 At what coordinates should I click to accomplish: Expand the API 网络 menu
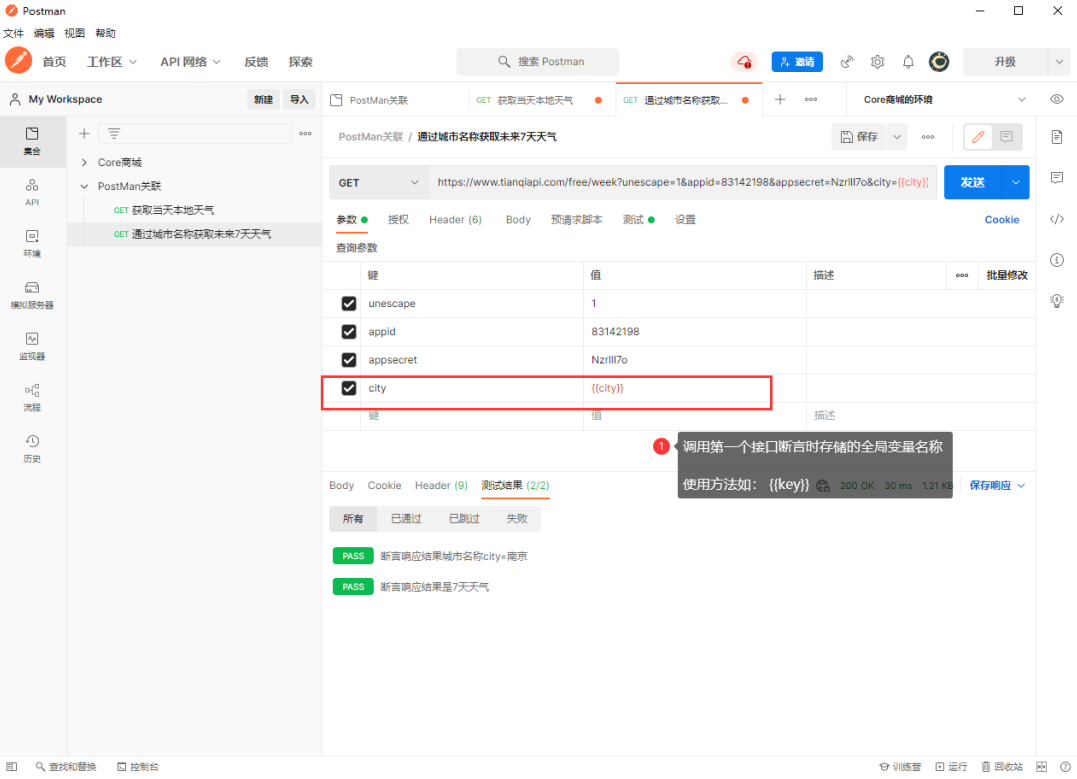tap(190, 62)
